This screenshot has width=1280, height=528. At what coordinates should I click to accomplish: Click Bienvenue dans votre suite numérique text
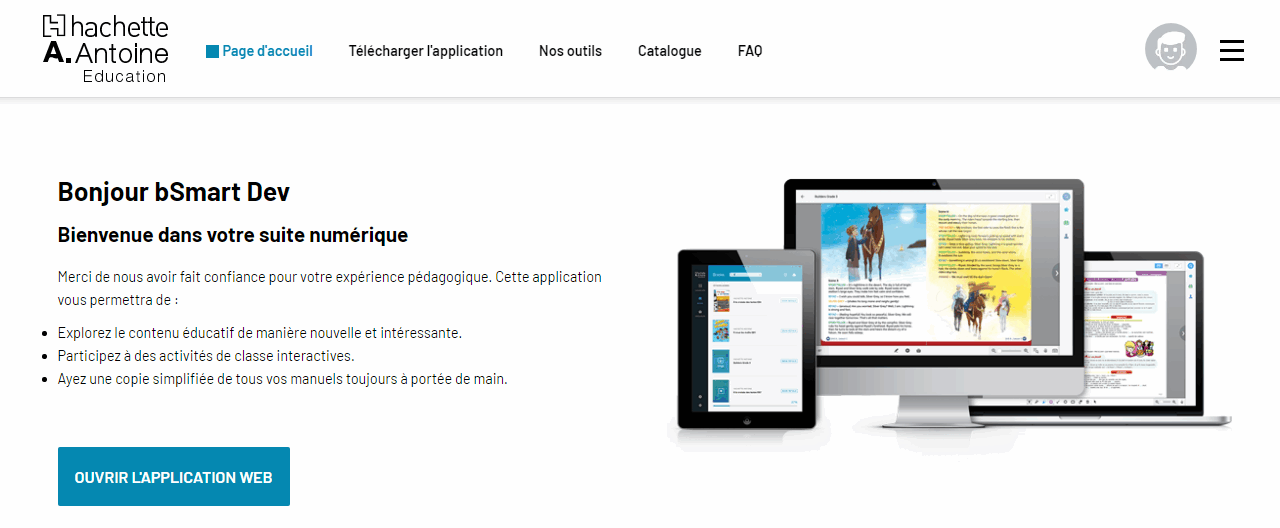pos(233,236)
